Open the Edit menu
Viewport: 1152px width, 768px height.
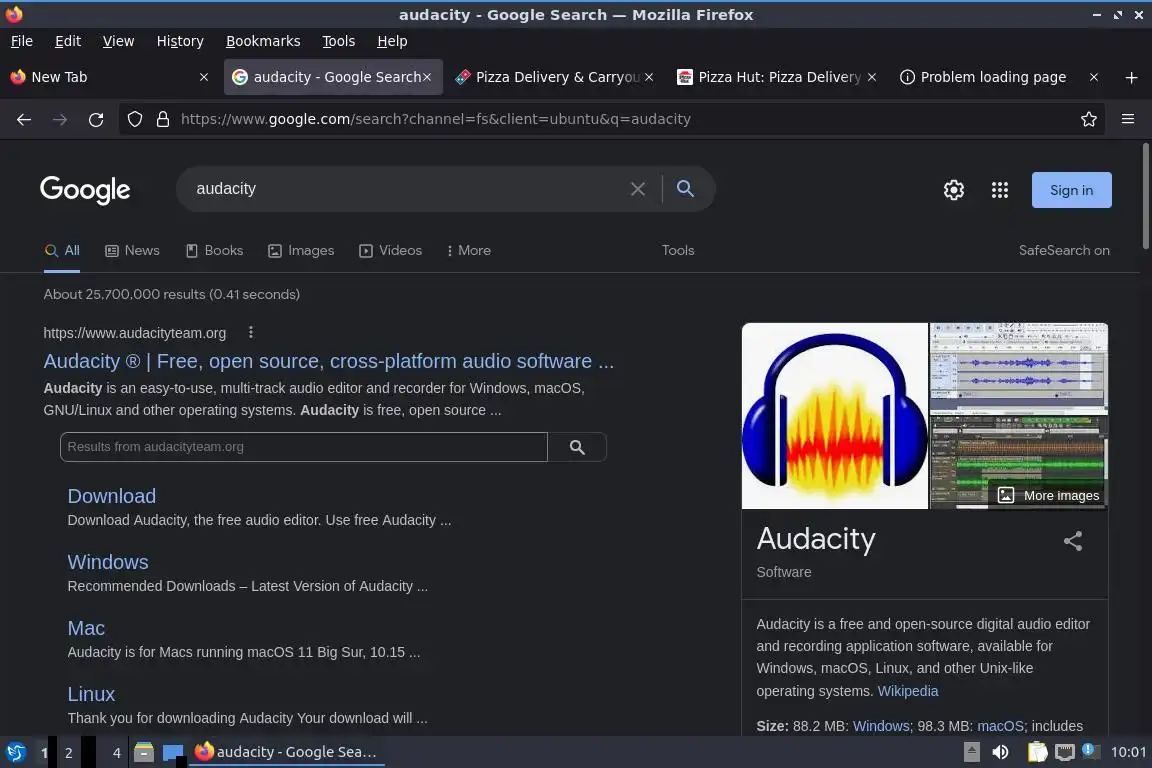point(68,41)
